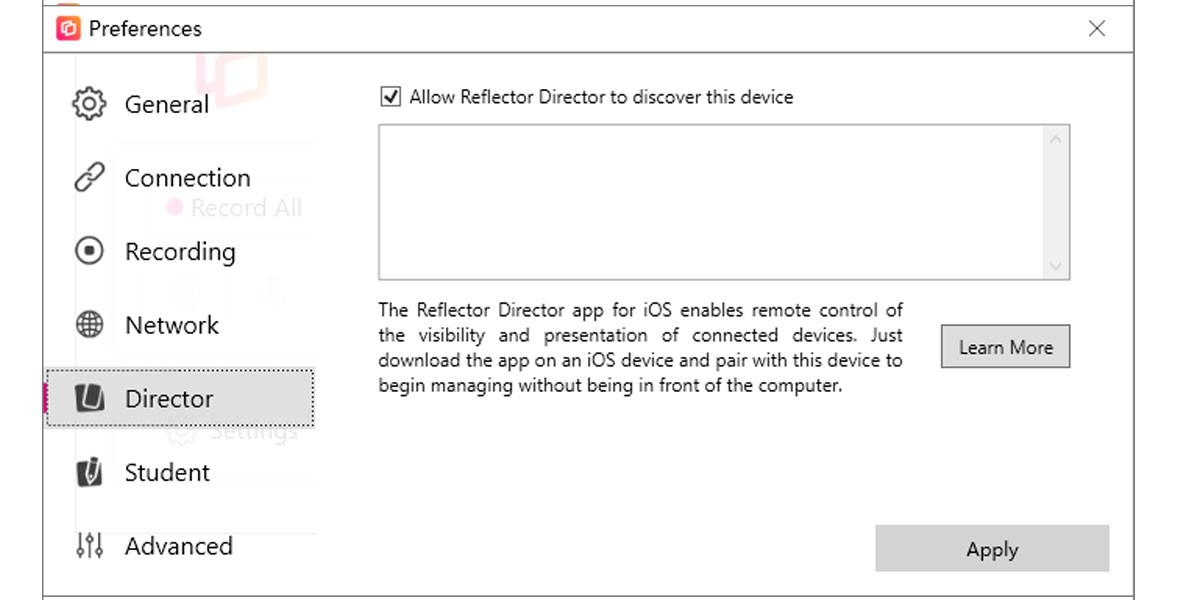Select the Director sidebar icon

click(89, 398)
